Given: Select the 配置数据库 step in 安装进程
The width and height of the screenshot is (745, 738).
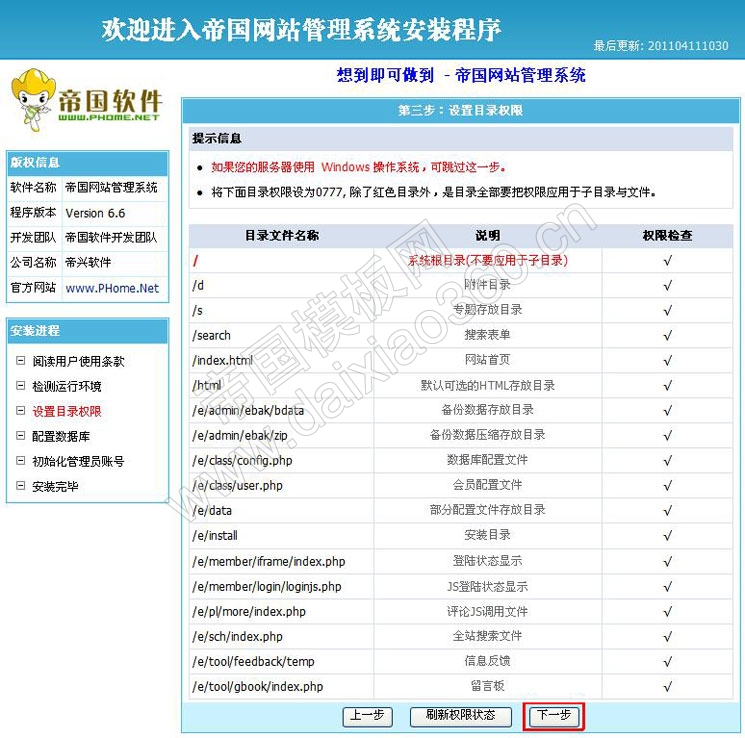Looking at the screenshot, I should pos(61,436).
